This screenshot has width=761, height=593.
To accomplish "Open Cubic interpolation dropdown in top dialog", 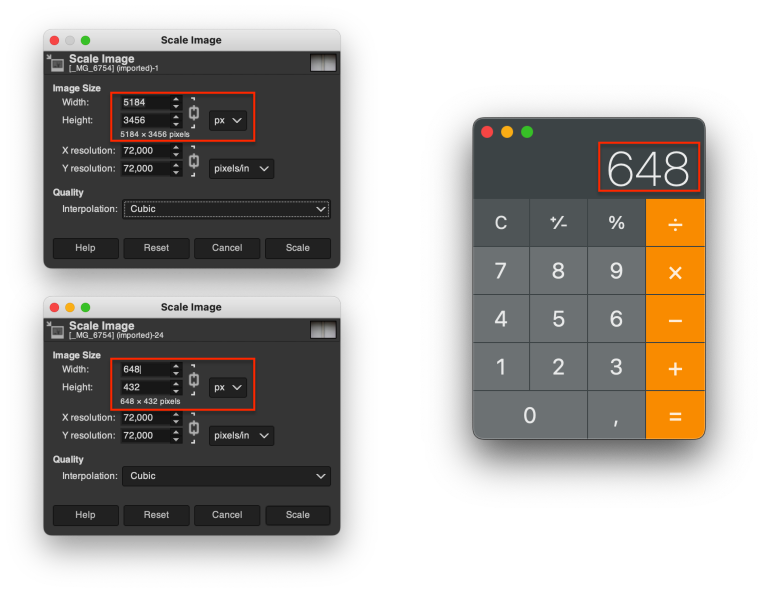I will pos(226,209).
